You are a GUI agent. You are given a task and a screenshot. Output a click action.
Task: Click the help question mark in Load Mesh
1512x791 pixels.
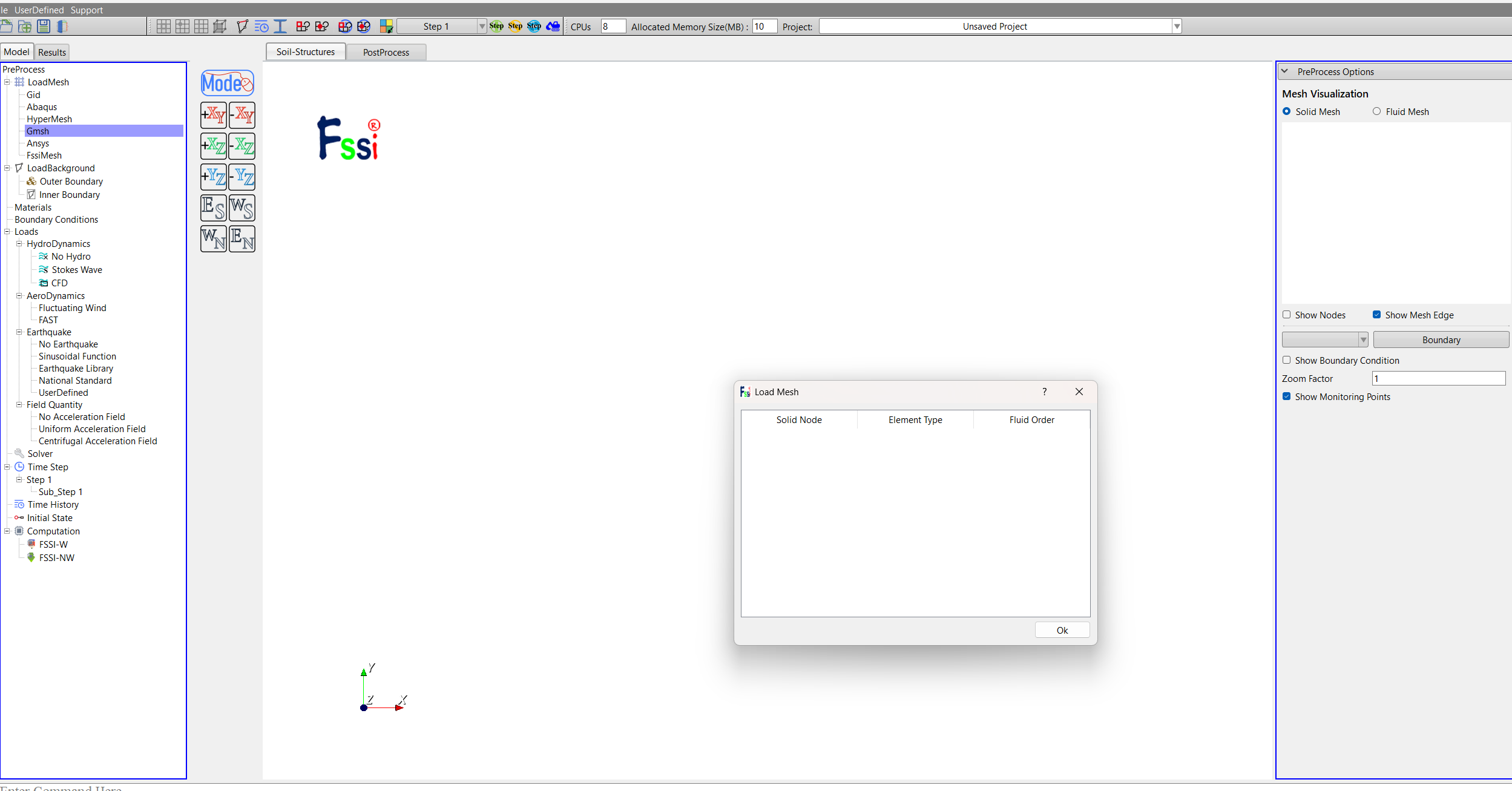tap(1045, 392)
